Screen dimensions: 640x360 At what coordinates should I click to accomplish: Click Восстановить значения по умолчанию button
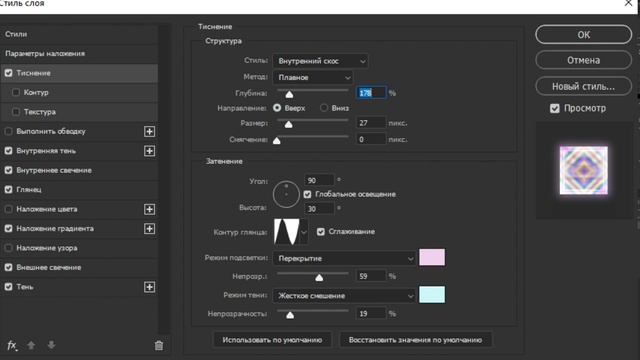tap(416, 340)
